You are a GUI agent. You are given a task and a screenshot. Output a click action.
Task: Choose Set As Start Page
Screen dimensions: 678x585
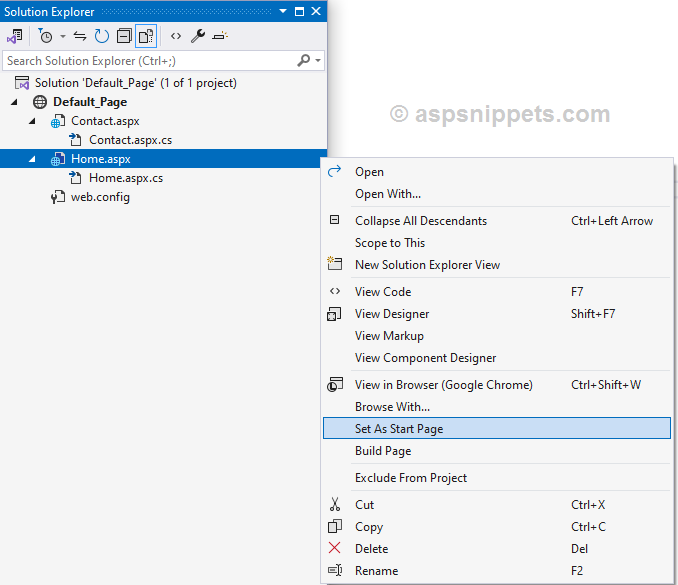pos(497,428)
